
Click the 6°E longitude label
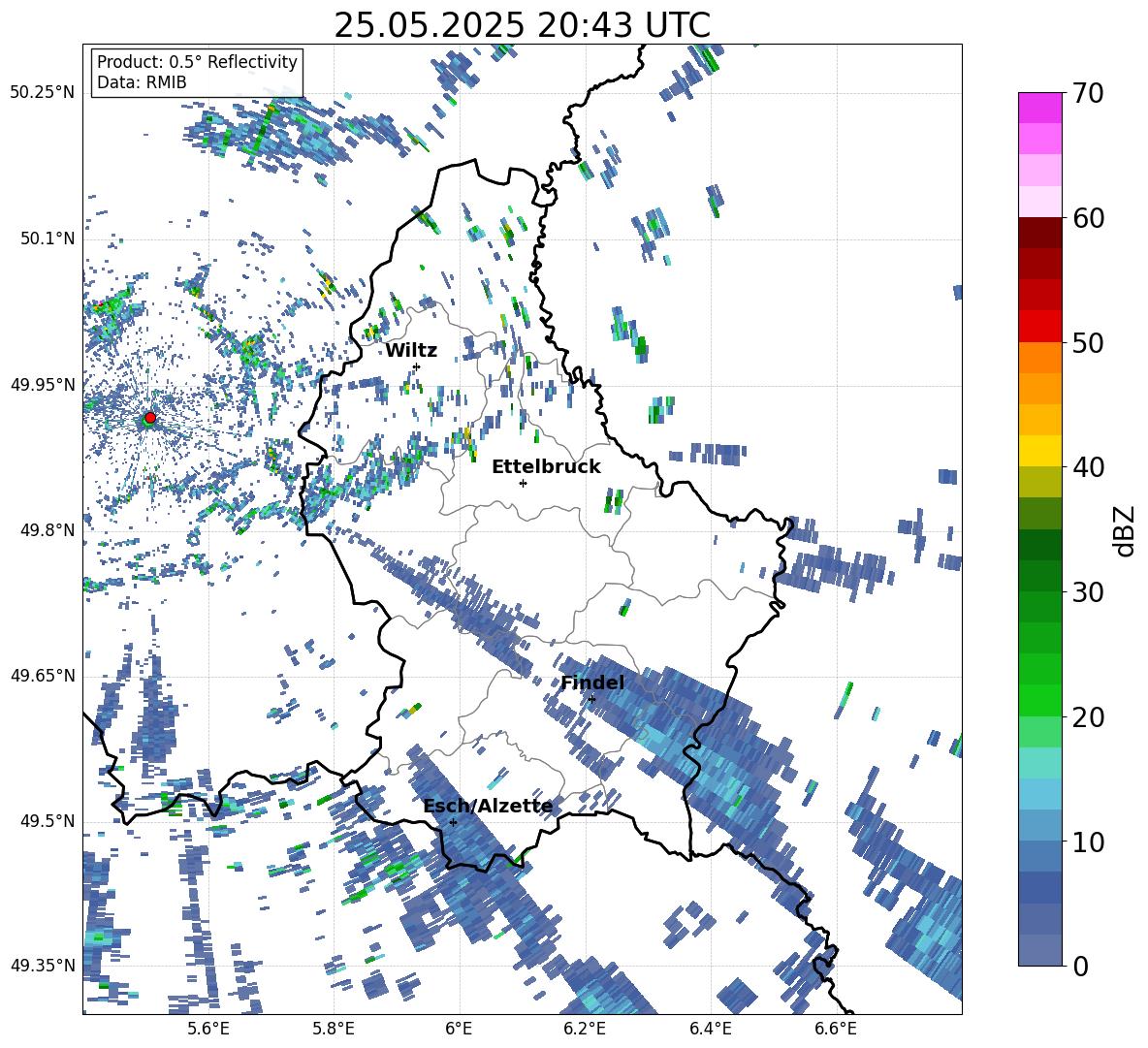click(459, 1029)
